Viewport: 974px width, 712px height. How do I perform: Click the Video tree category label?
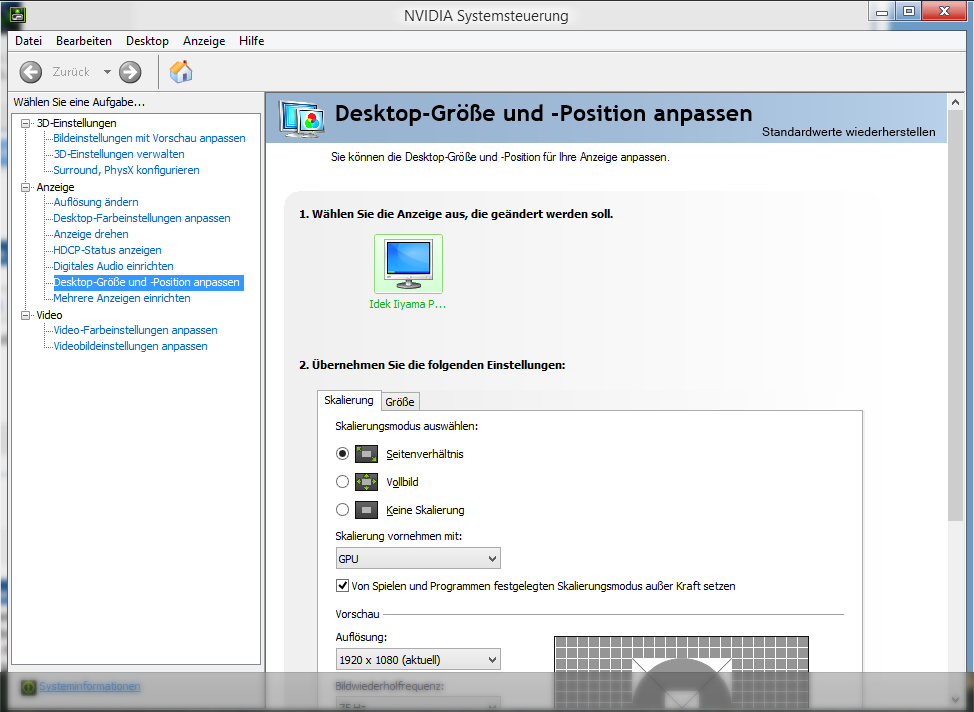(x=49, y=315)
